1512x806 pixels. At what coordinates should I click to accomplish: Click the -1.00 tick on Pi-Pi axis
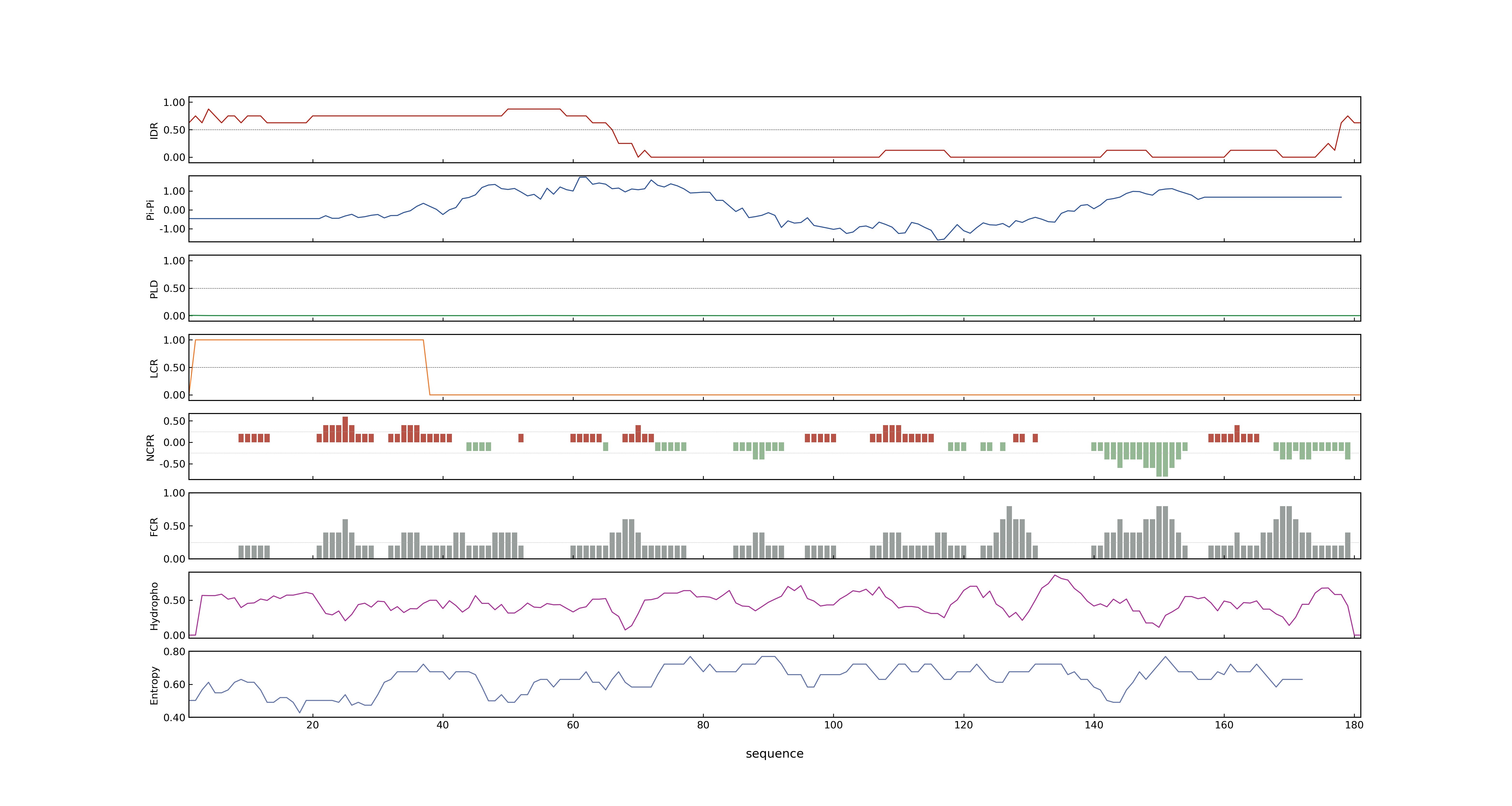pos(172,229)
